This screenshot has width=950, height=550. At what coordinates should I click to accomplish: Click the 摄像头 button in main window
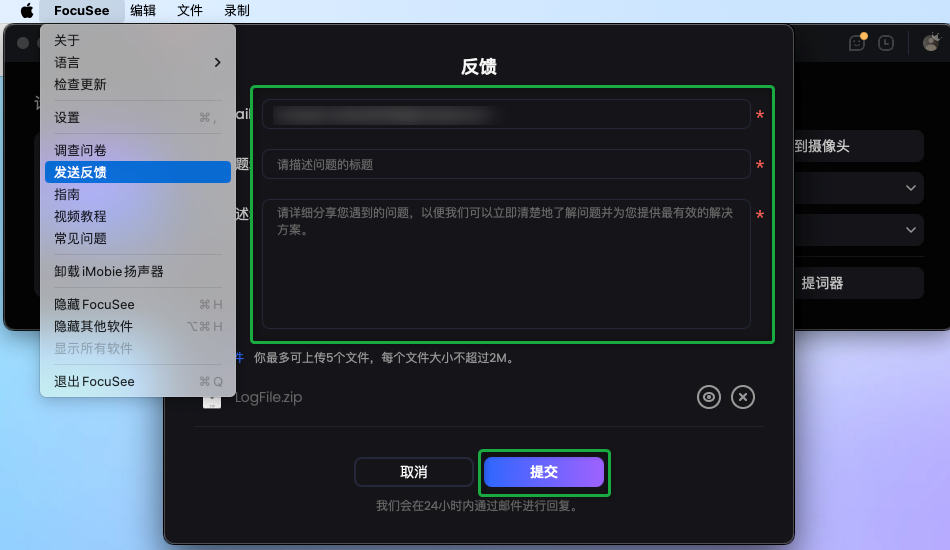(x=859, y=146)
